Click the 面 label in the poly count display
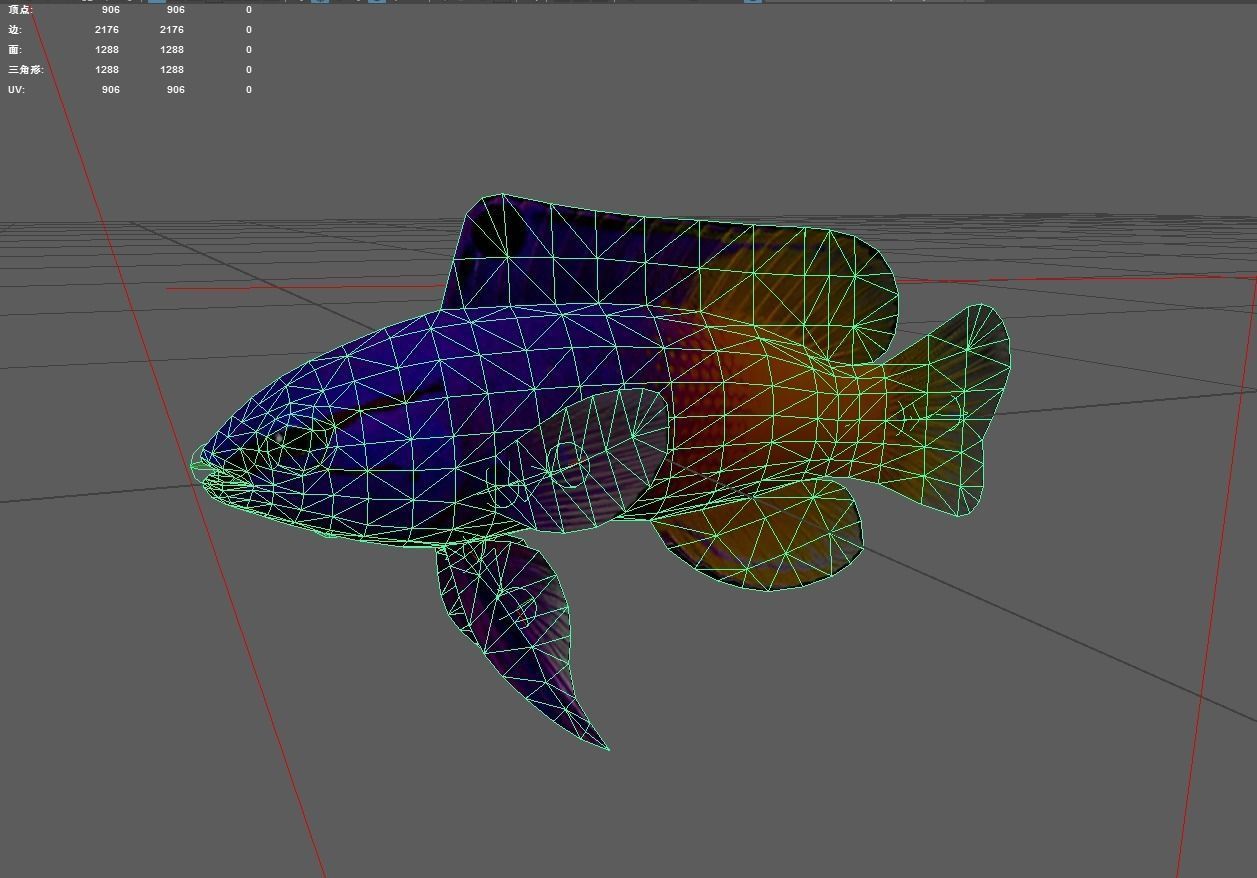The width and height of the screenshot is (1257, 878). pos(14,50)
